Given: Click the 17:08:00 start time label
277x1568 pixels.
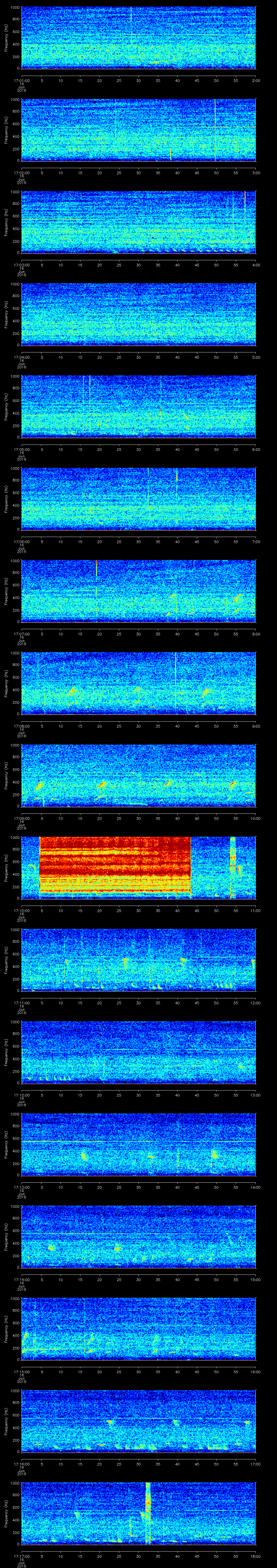Looking at the screenshot, I should pyautogui.click(x=21, y=726).
